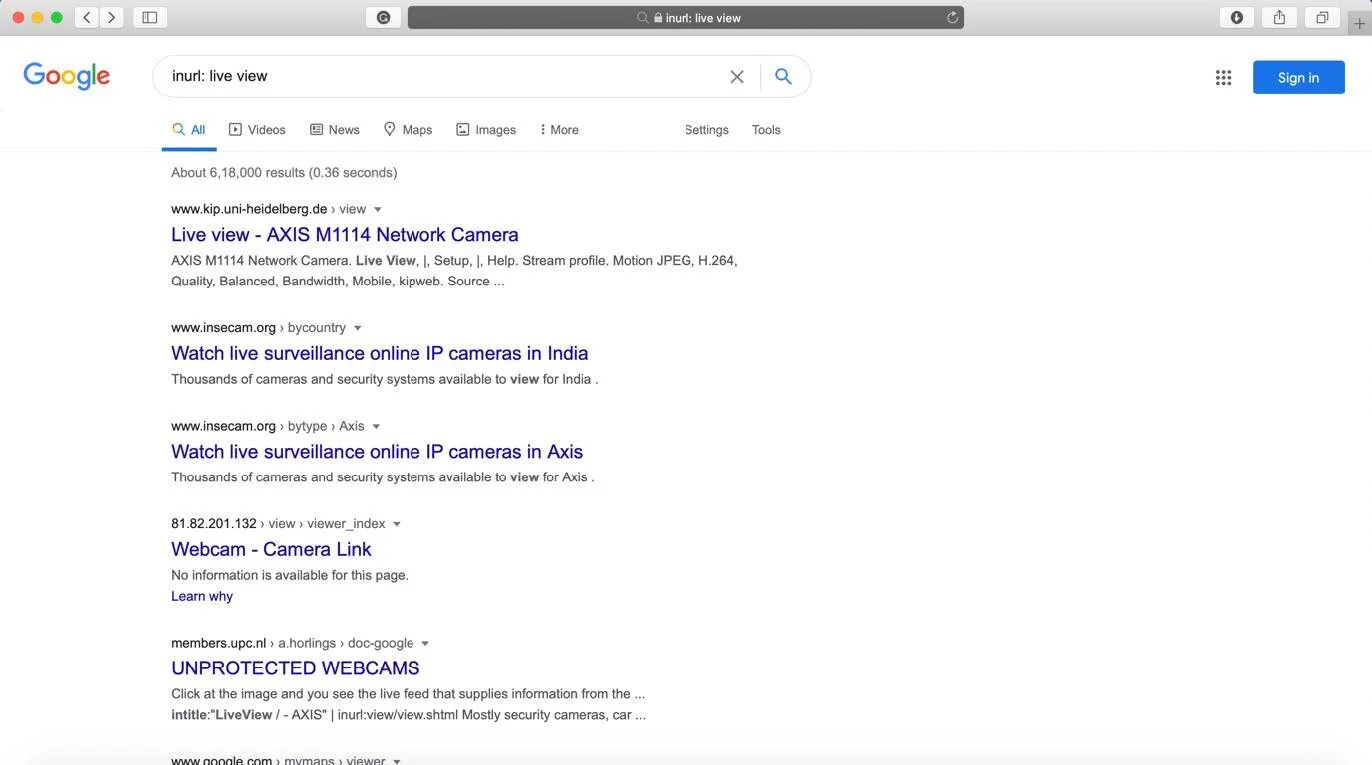Expand dropdown next to members.upc.nl result
The width and height of the screenshot is (1372, 765).
tap(425, 644)
